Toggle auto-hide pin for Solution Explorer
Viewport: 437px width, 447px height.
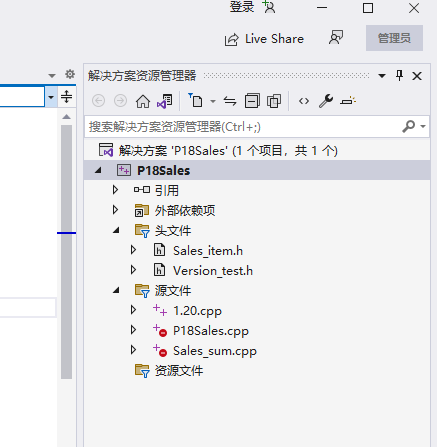pos(399,76)
